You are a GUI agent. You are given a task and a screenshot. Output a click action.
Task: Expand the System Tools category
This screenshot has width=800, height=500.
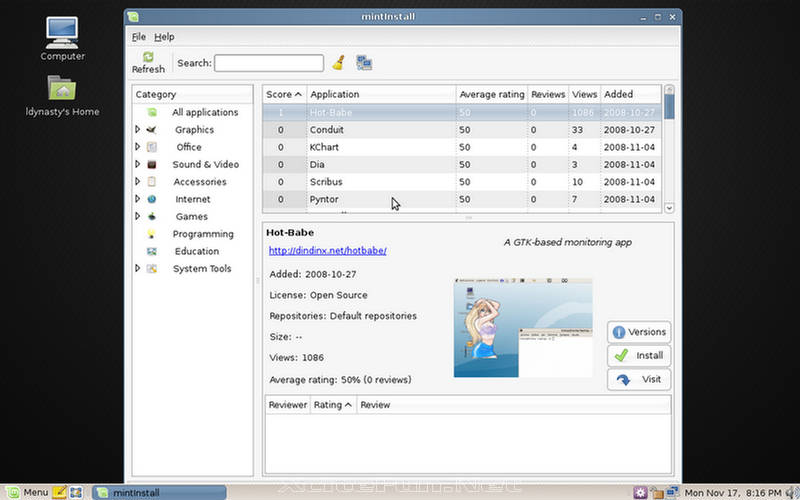click(137, 268)
